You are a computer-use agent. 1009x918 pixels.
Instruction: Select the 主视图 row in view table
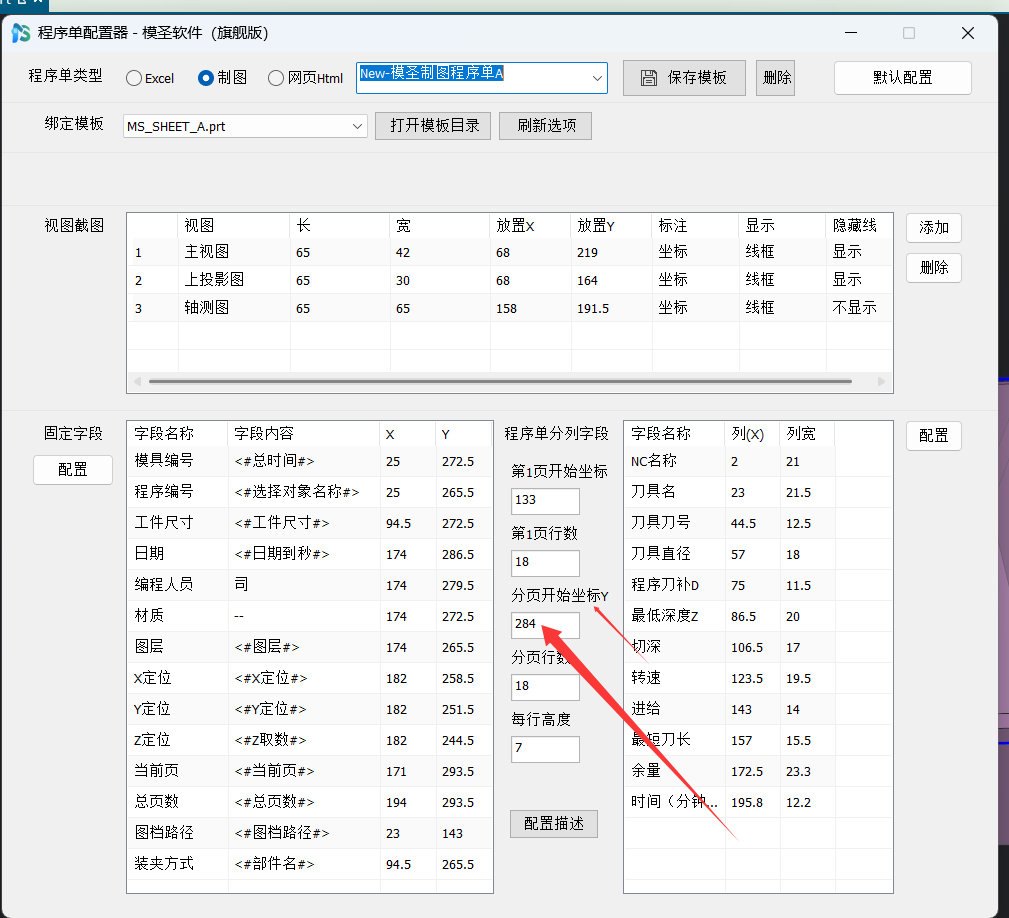(510, 252)
